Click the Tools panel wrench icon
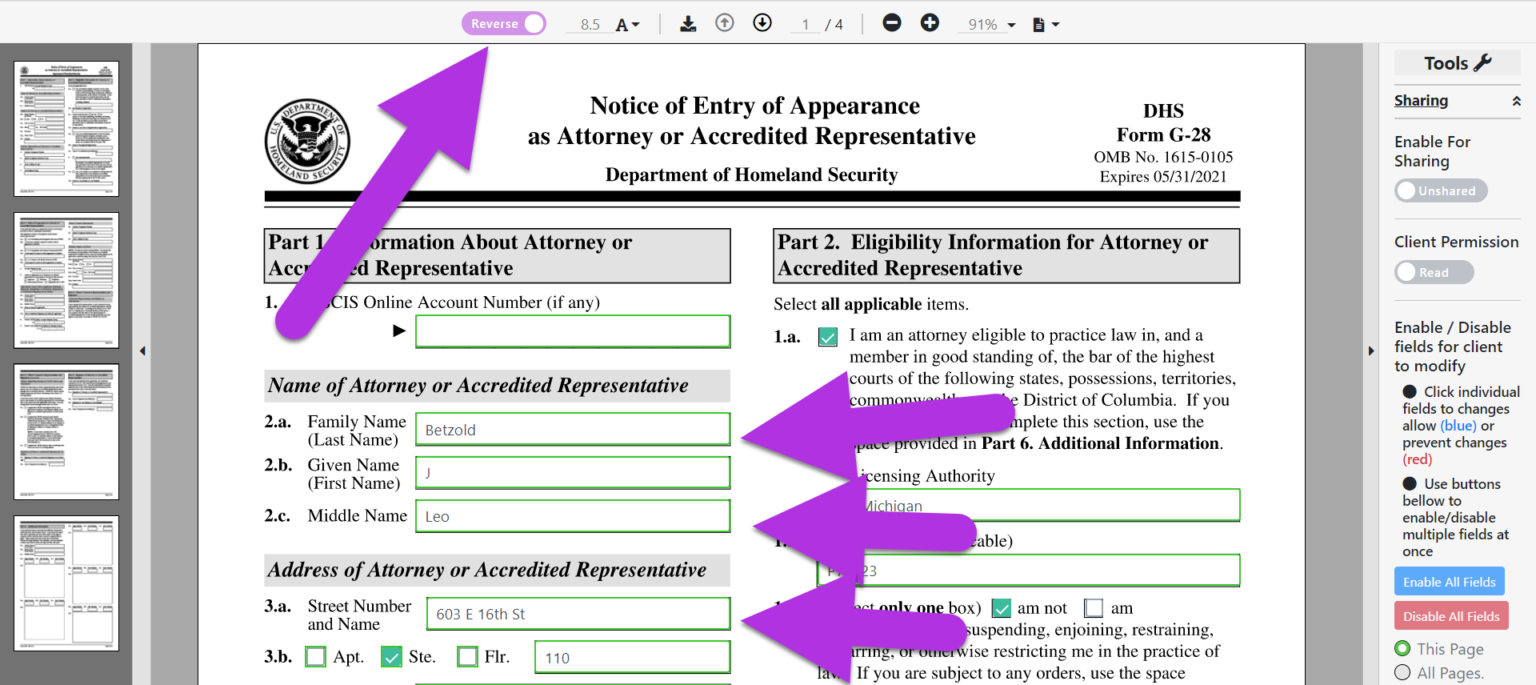 point(1484,62)
